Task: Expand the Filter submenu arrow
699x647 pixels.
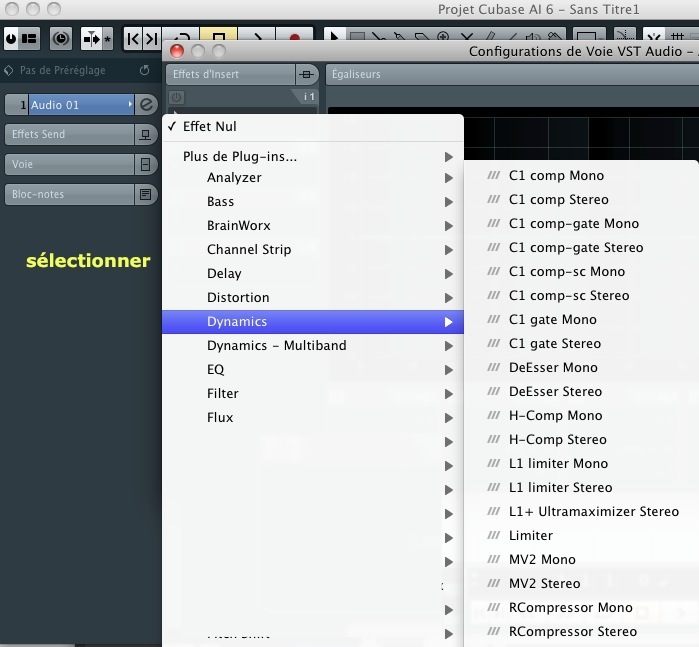Action: point(448,394)
